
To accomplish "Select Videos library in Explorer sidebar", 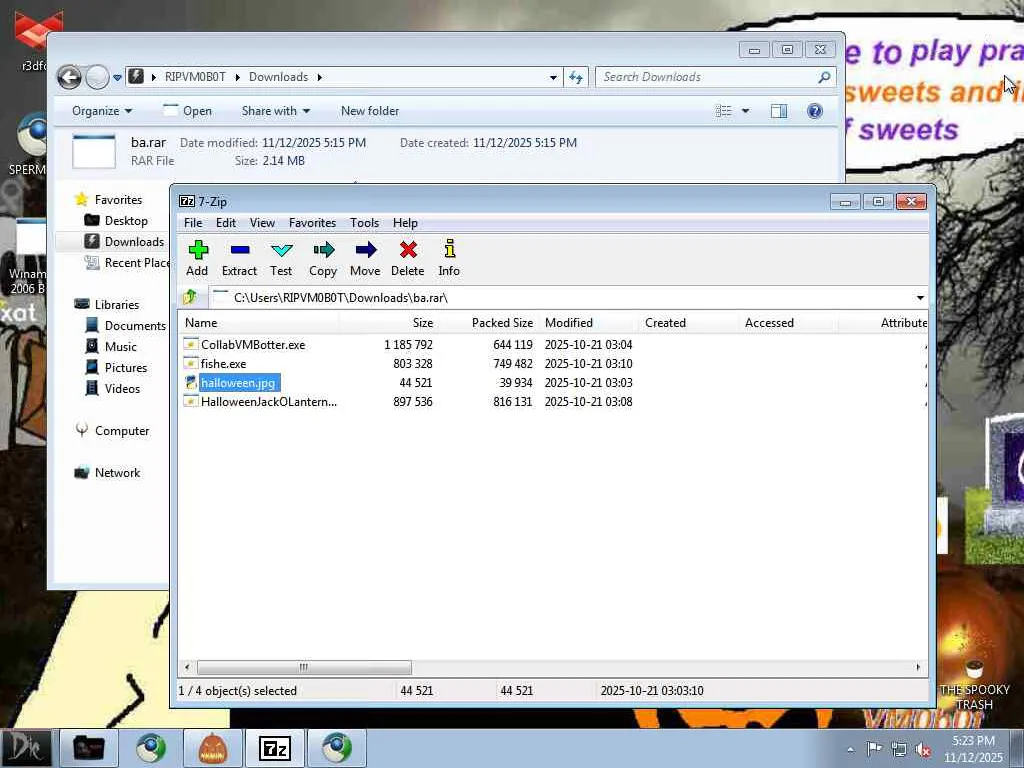I will [122, 389].
